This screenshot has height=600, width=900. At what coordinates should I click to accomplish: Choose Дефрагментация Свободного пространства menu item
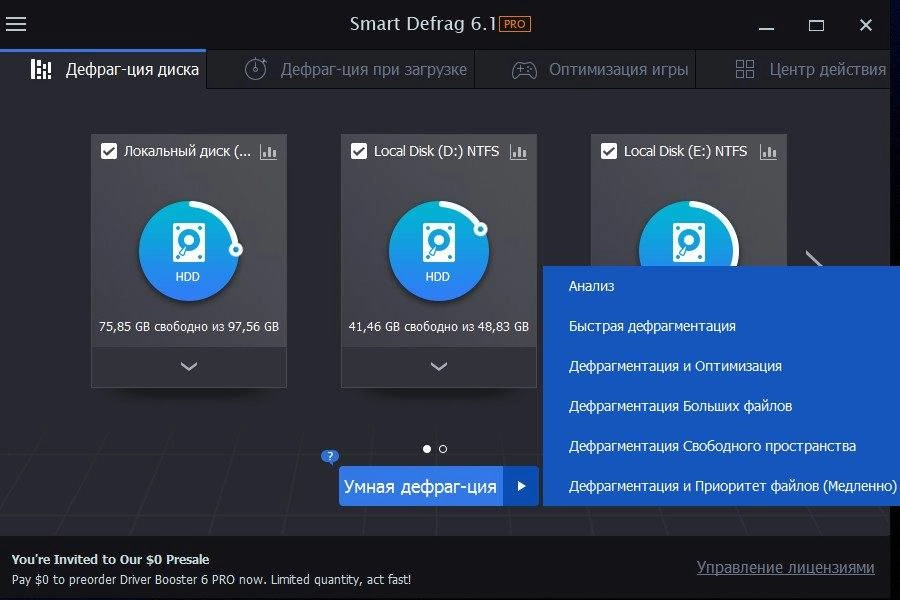pyautogui.click(x=721, y=446)
